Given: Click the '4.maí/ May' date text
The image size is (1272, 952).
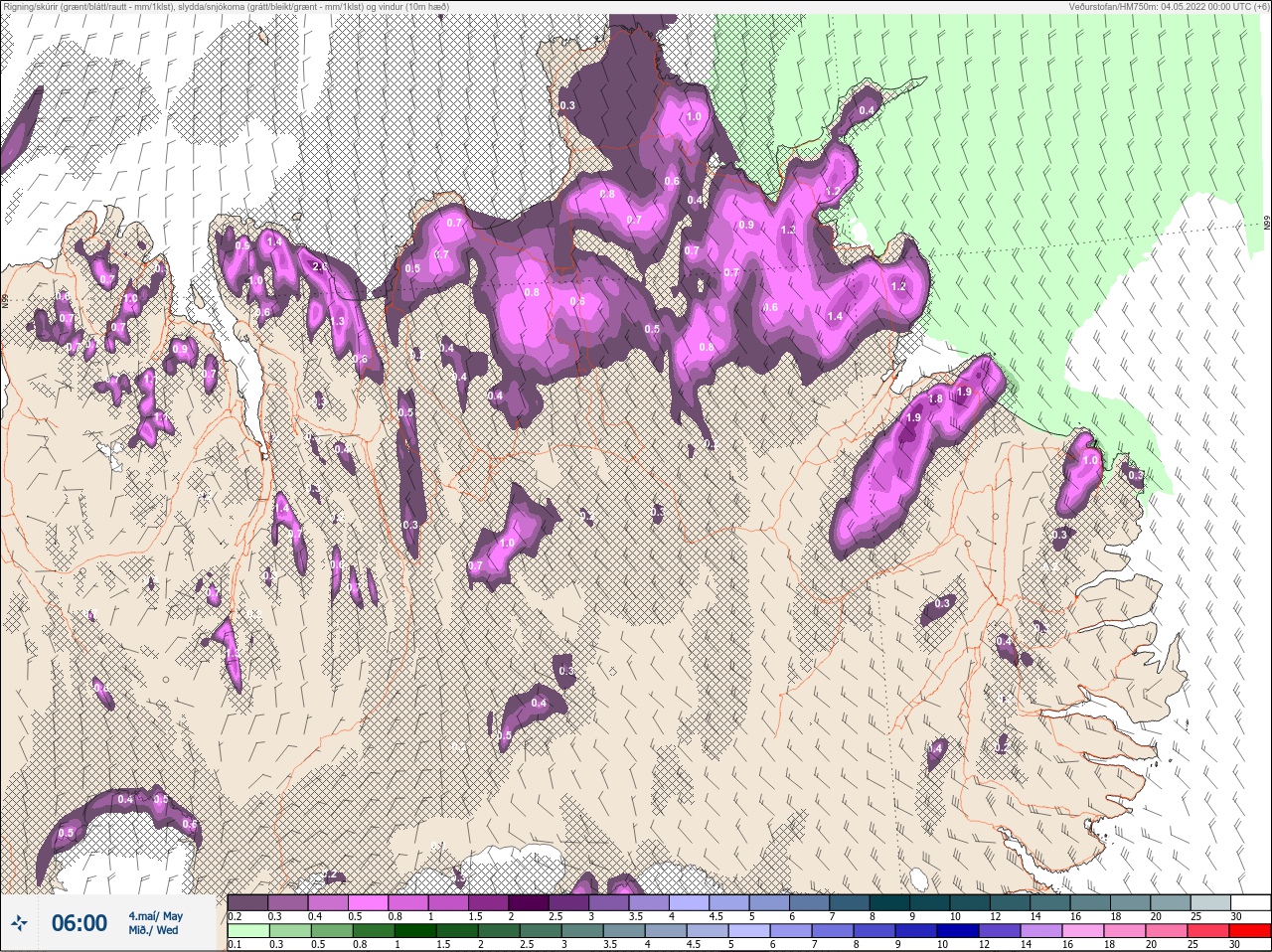Looking at the screenshot, I should [155, 916].
